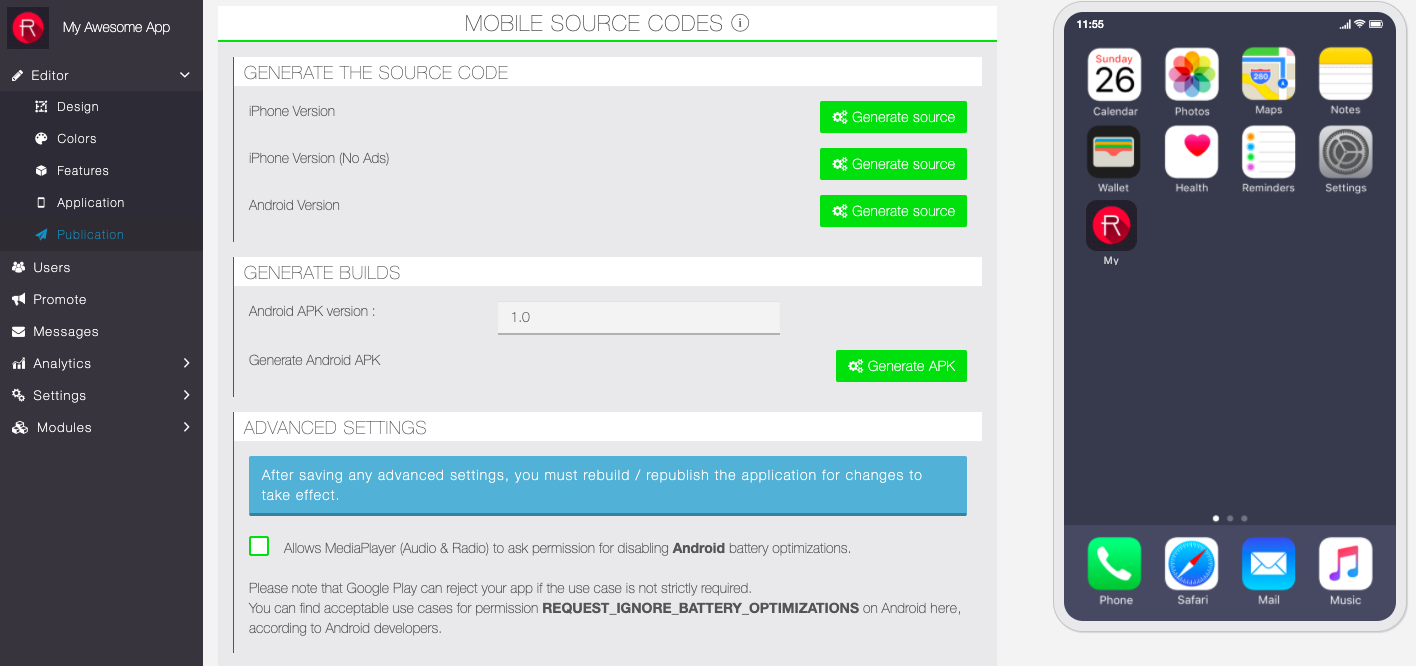Click the Generate APK button
This screenshot has width=1416, height=666.
point(901,366)
